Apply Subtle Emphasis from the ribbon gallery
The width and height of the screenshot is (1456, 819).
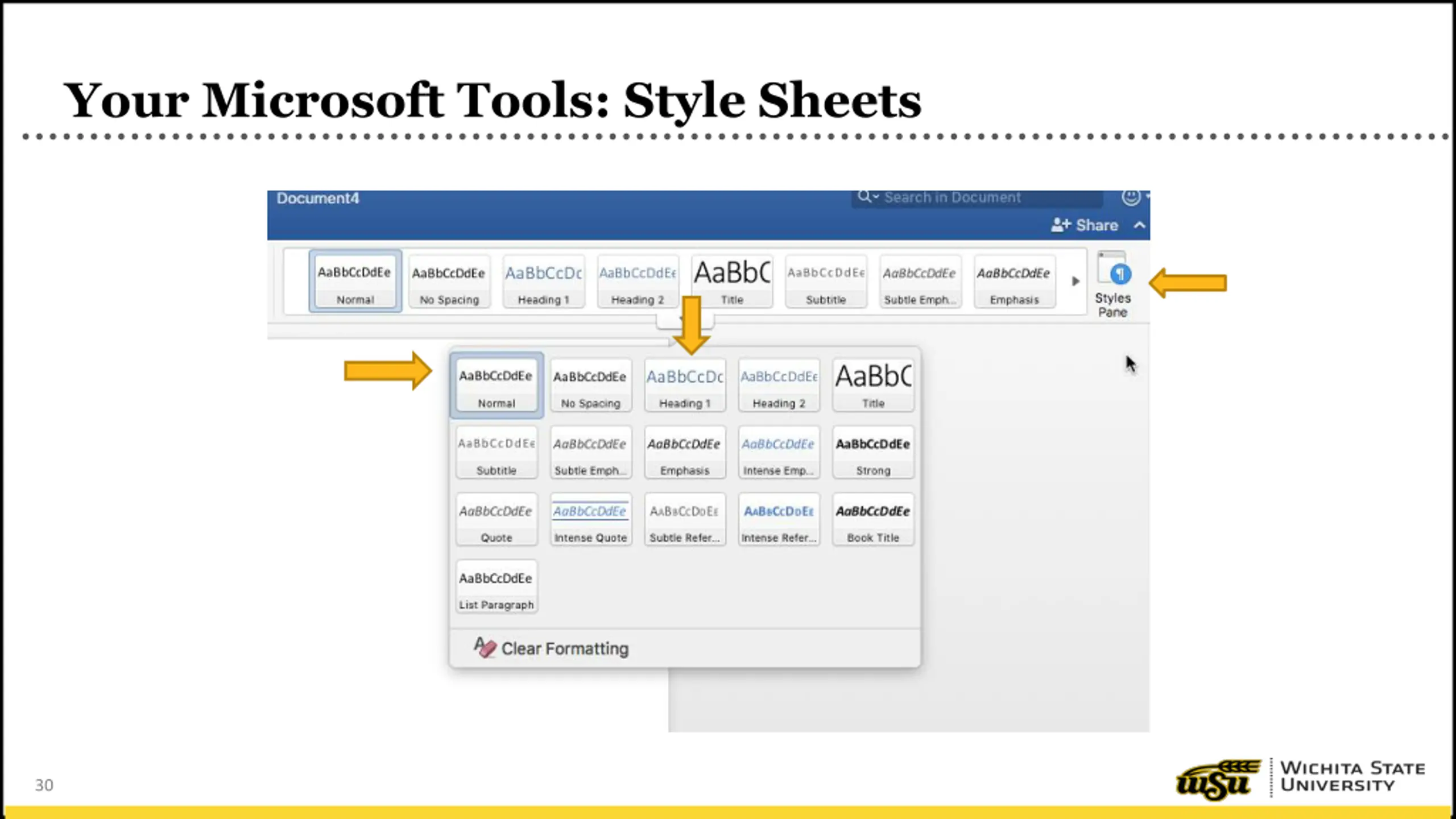[920, 282]
